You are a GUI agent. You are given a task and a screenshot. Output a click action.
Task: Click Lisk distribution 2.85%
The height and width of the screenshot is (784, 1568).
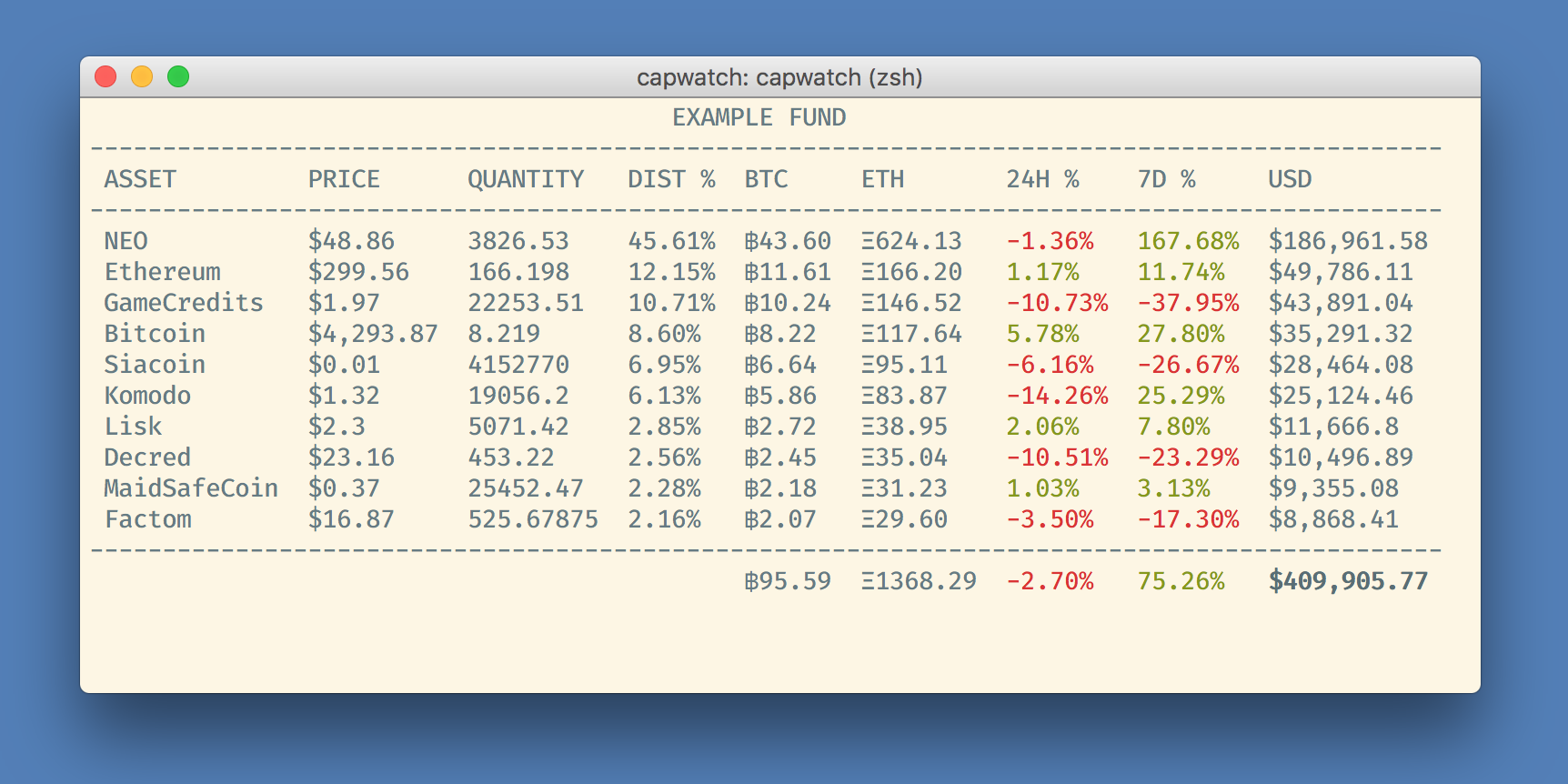point(665,427)
